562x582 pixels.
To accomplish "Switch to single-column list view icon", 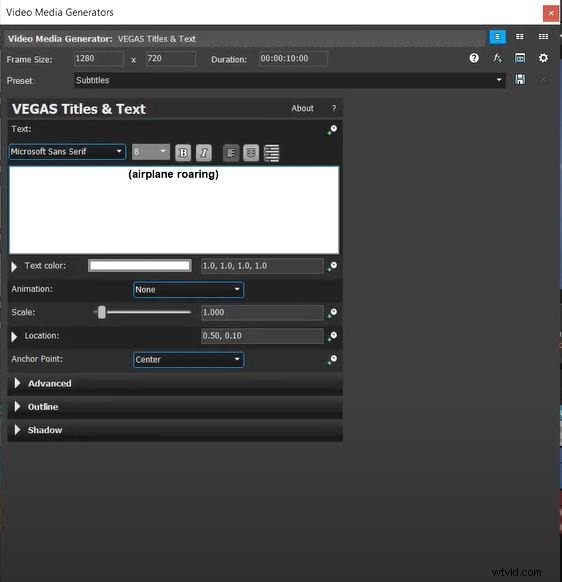I will coord(497,37).
